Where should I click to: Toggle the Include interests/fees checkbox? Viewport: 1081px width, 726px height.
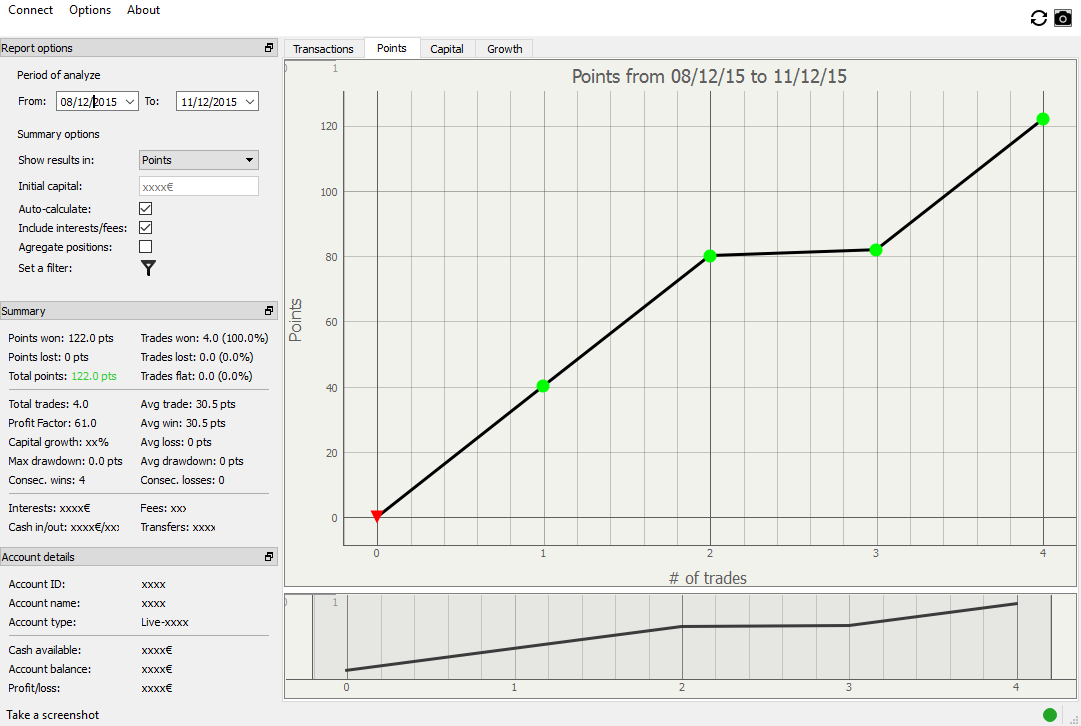point(145,228)
